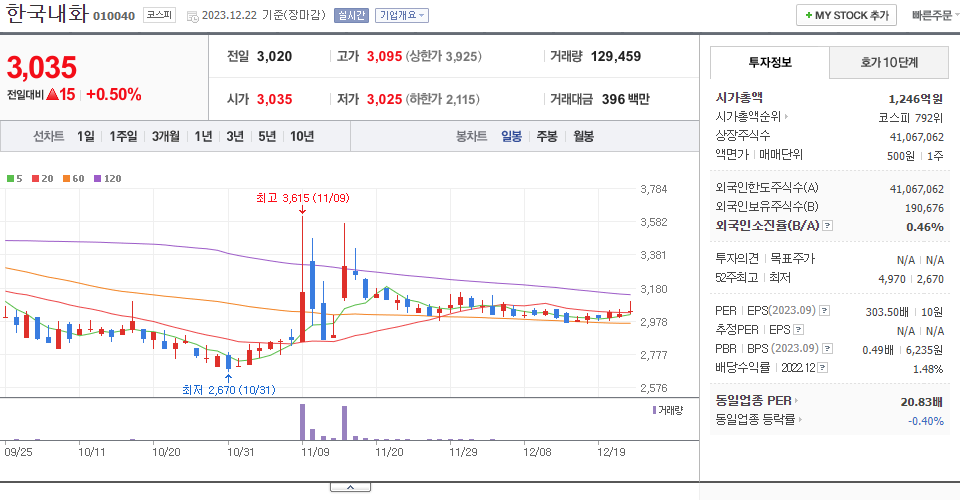
Task: Toggle the 실시간 real-time button
Action: click(x=351, y=15)
